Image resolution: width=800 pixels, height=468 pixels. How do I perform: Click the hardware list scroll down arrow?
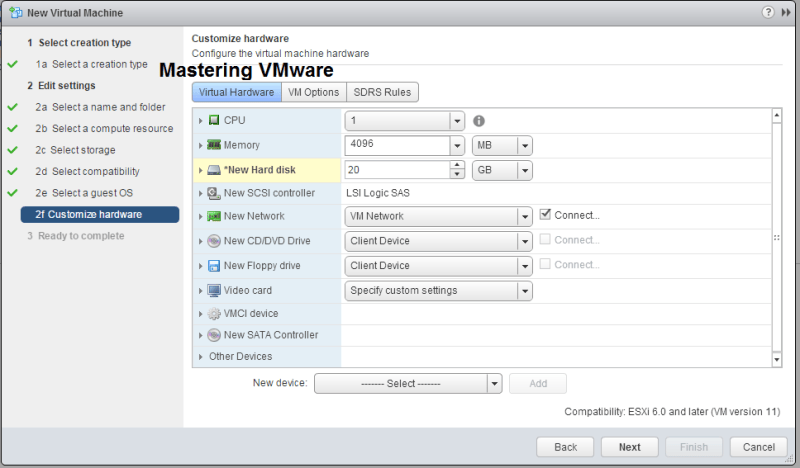pyautogui.click(x=777, y=360)
